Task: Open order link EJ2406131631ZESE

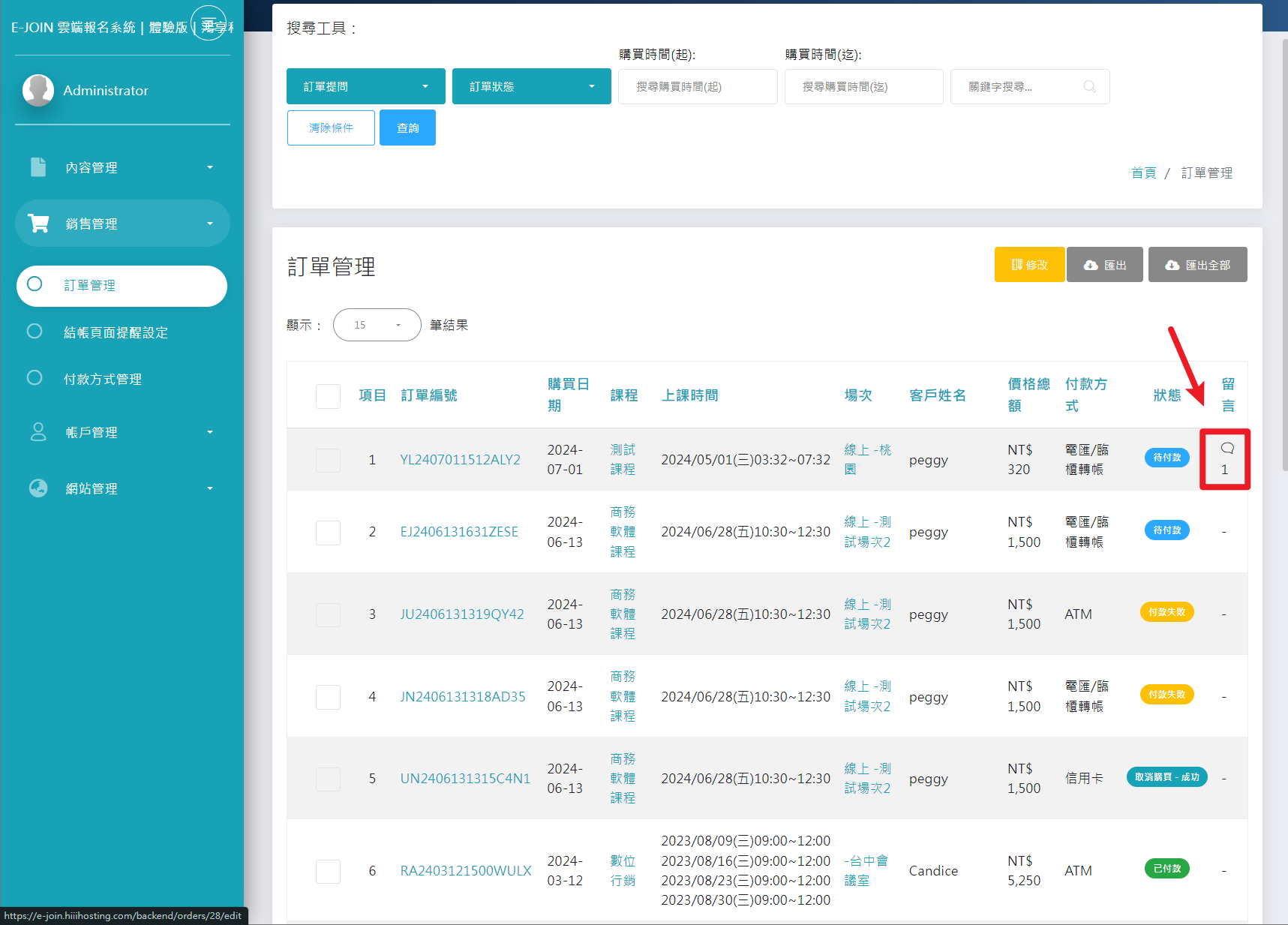Action: [x=459, y=532]
